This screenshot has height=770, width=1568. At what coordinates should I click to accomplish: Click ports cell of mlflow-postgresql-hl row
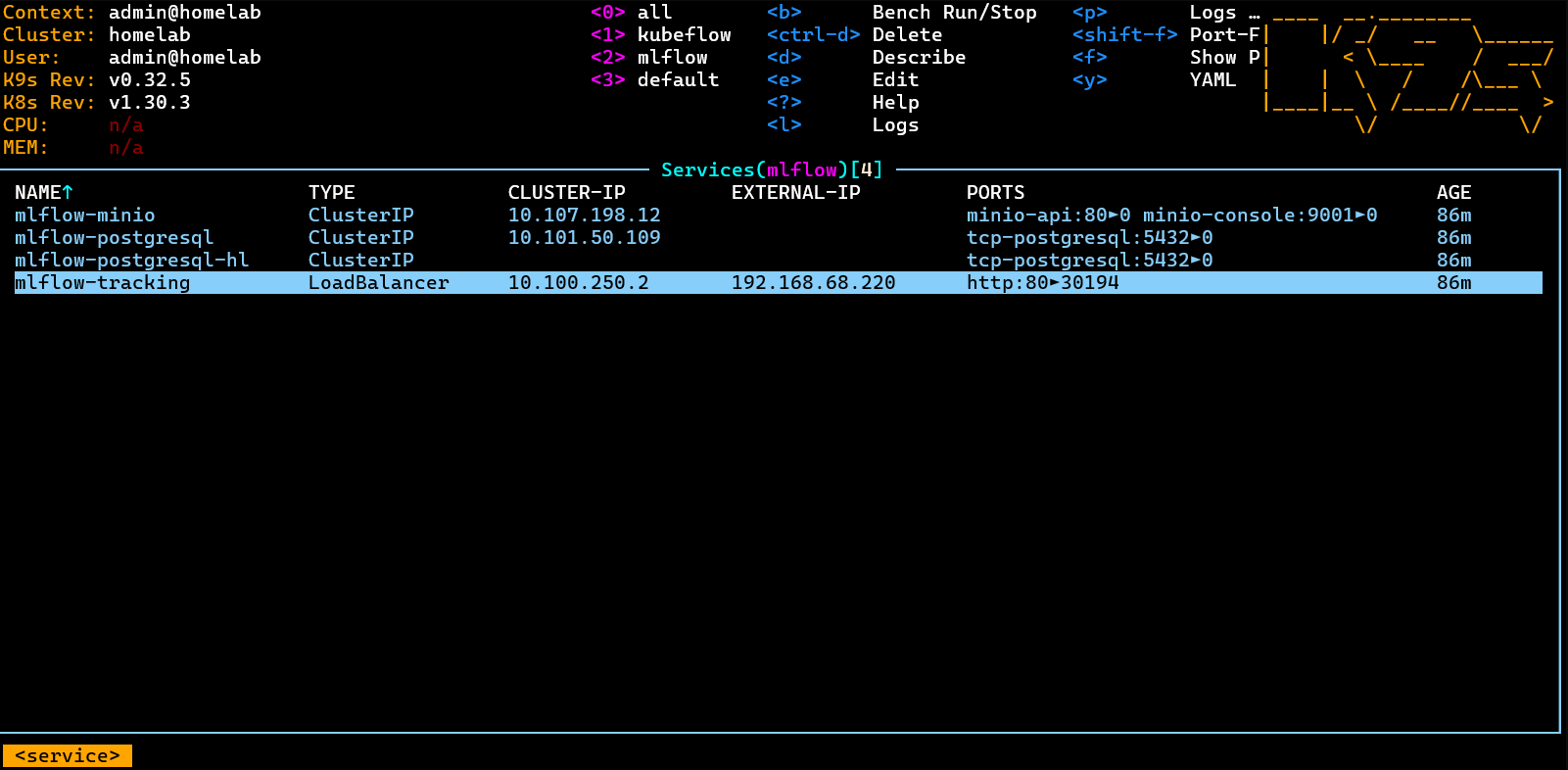tap(1090, 260)
